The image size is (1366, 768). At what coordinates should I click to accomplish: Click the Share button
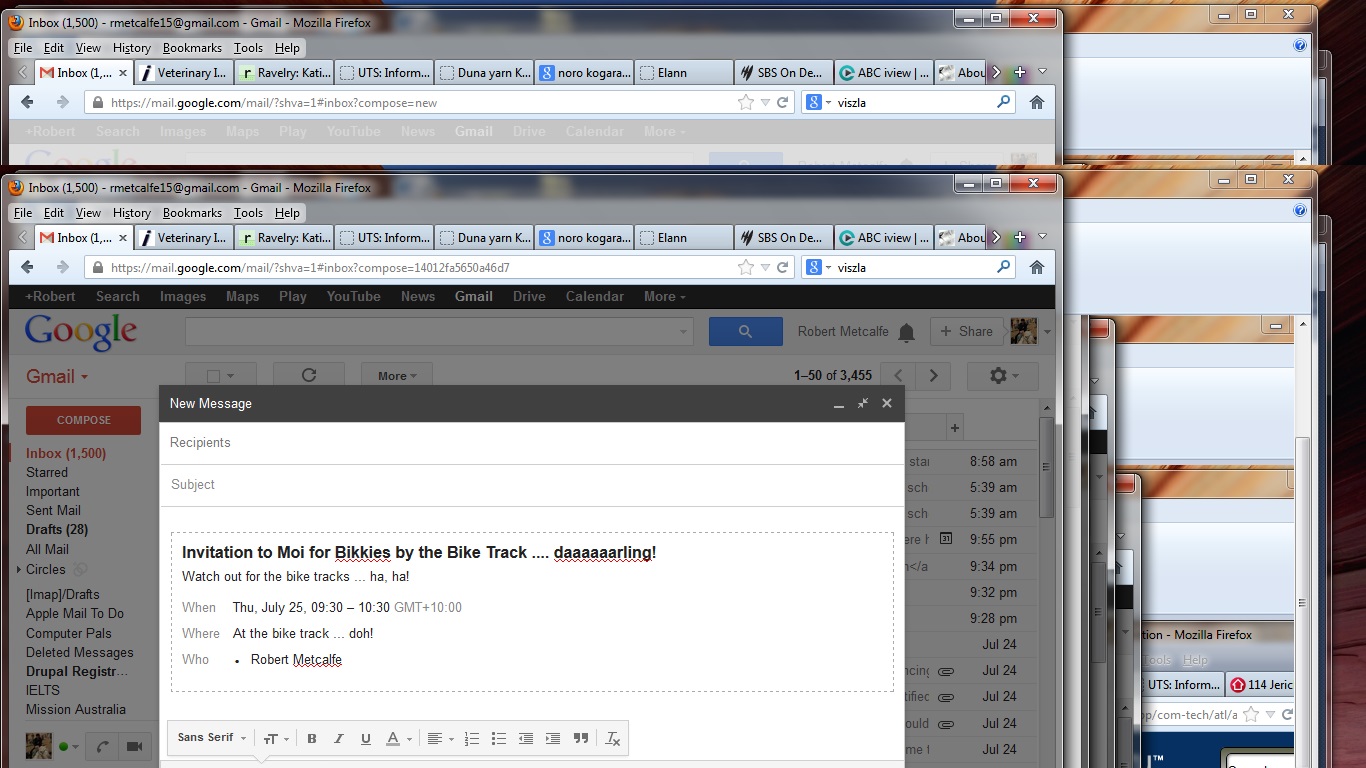pos(967,332)
